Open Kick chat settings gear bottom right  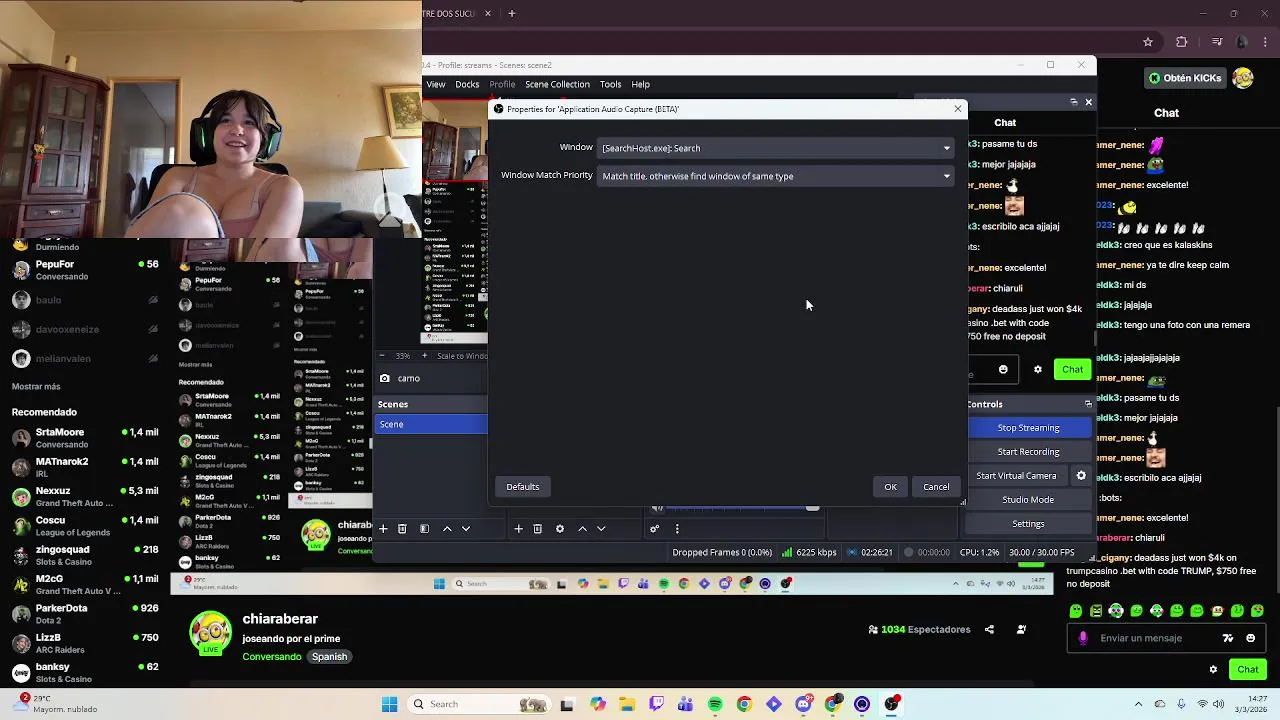[1213, 669]
